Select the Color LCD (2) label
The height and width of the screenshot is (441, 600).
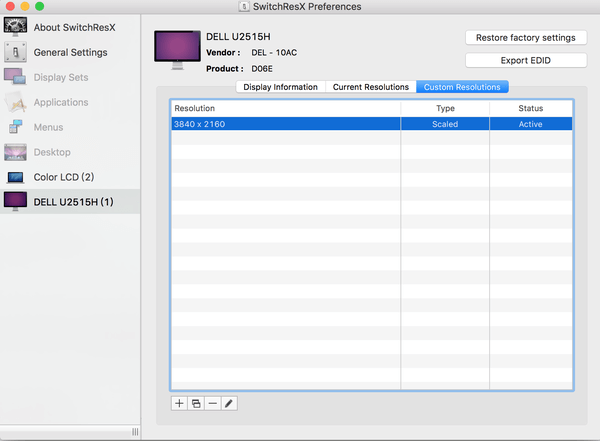pos(64,177)
